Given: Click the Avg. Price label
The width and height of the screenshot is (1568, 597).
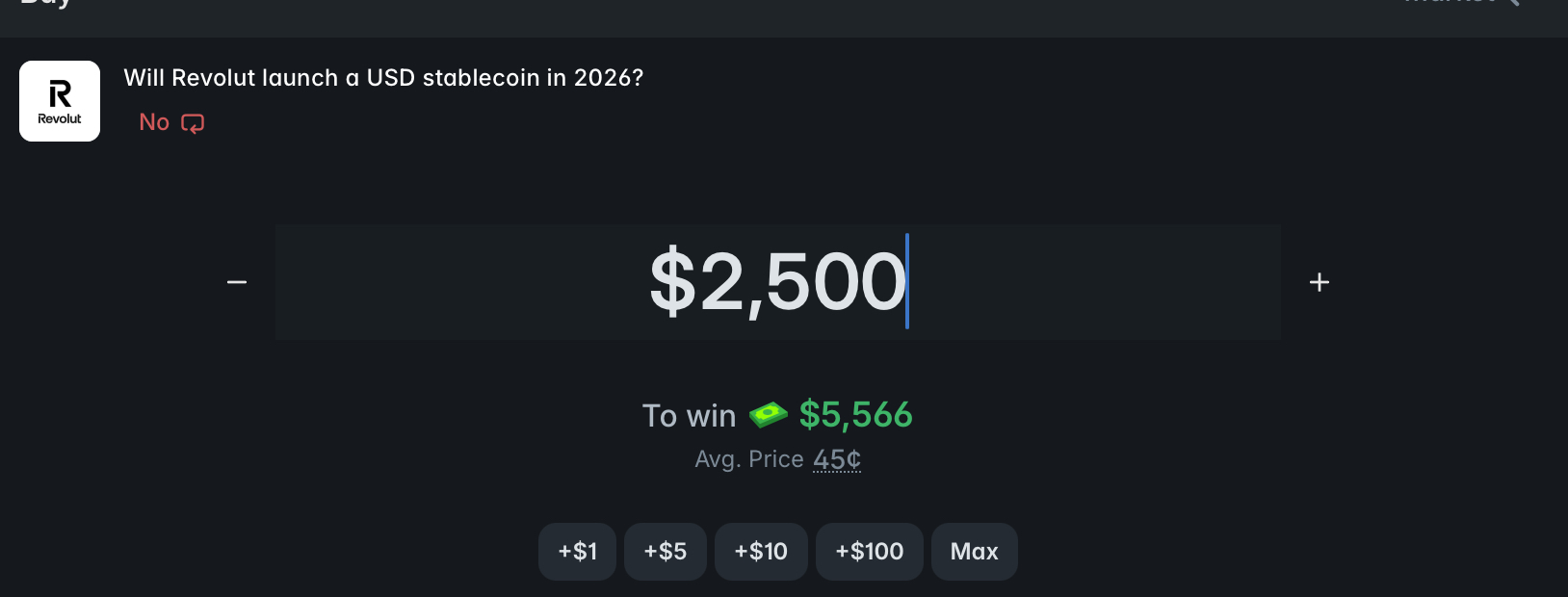Looking at the screenshot, I should (749, 459).
